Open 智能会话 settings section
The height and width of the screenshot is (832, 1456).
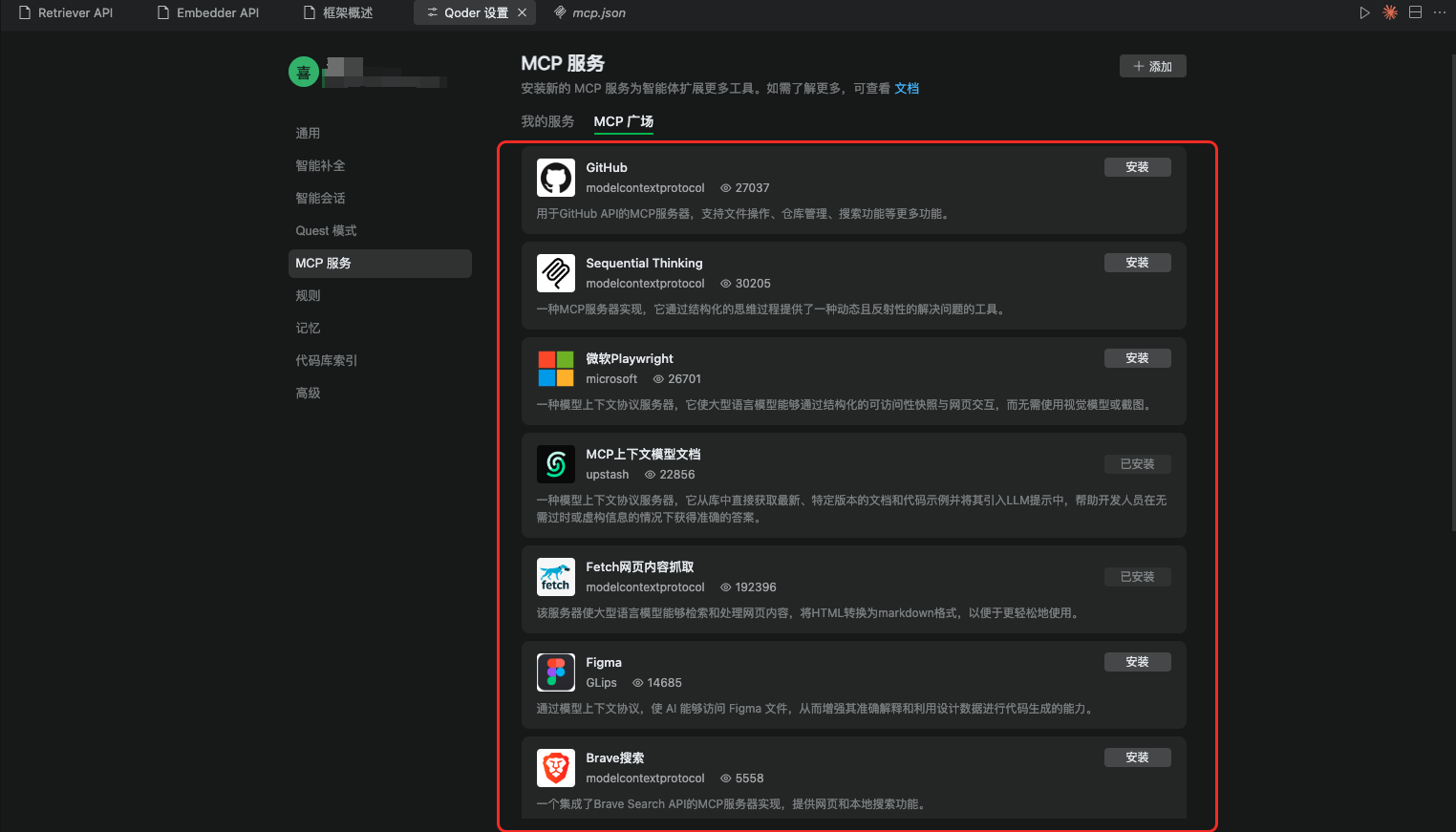380,198
